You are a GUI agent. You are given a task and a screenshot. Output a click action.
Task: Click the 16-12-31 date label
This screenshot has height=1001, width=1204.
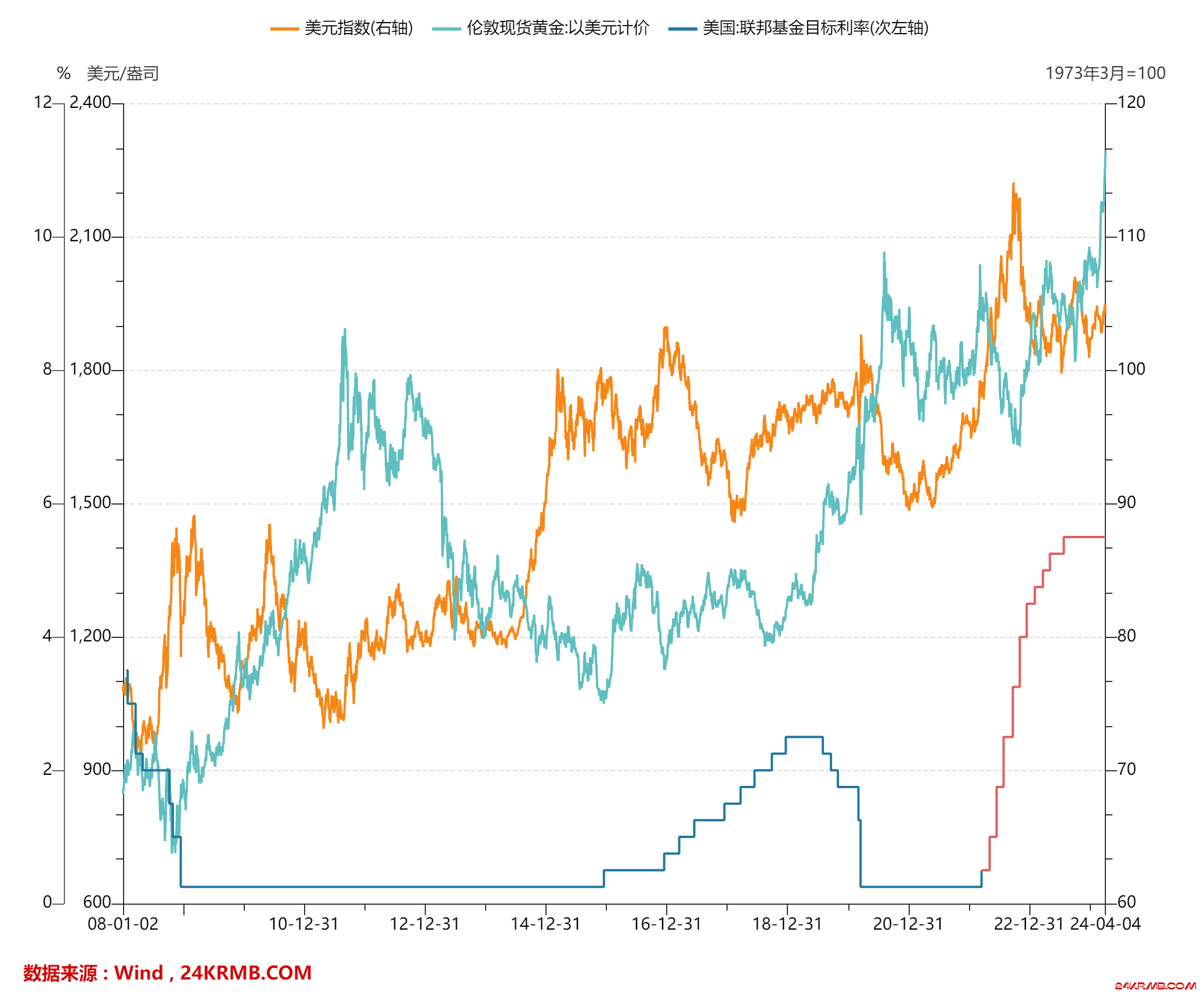pos(666,924)
